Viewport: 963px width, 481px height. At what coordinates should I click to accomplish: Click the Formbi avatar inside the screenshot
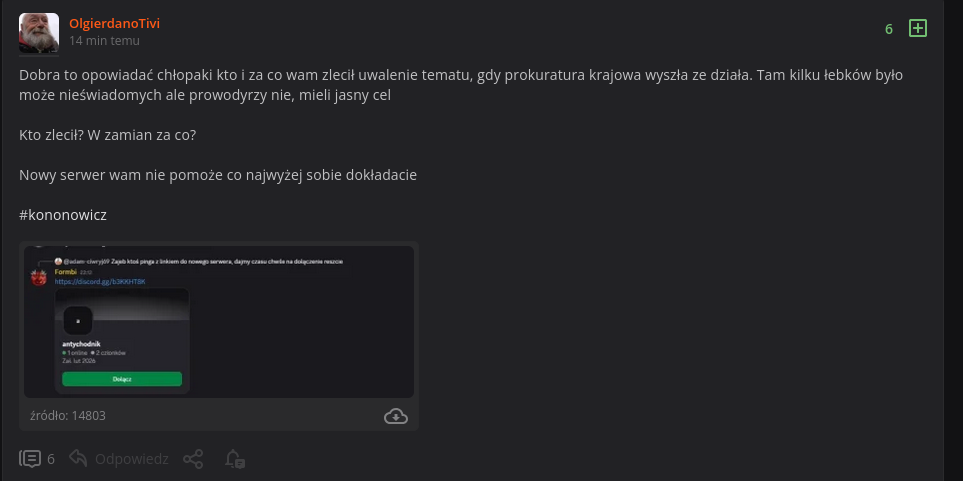pos(39,278)
